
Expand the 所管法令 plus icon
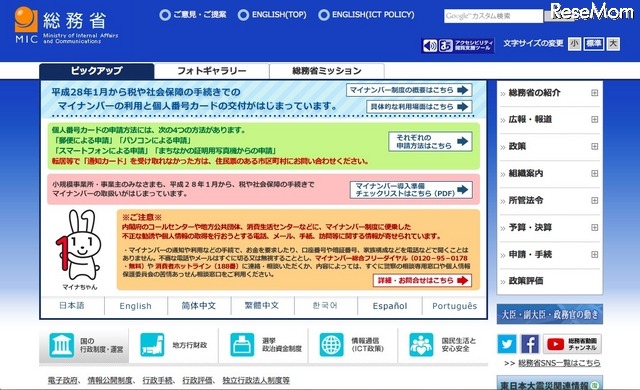[x=595, y=201]
